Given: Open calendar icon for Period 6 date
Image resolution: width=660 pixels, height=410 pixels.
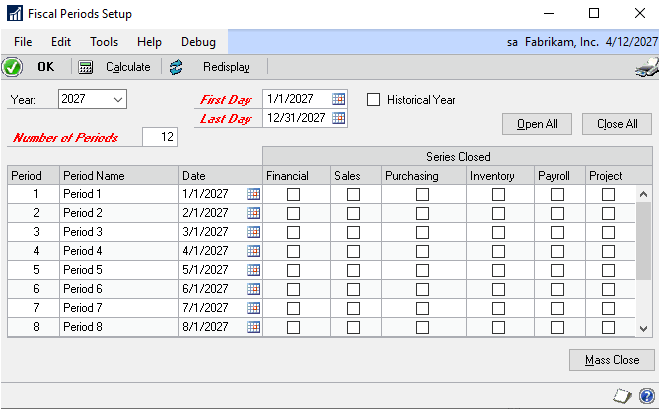Looking at the screenshot, I should (253, 289).
